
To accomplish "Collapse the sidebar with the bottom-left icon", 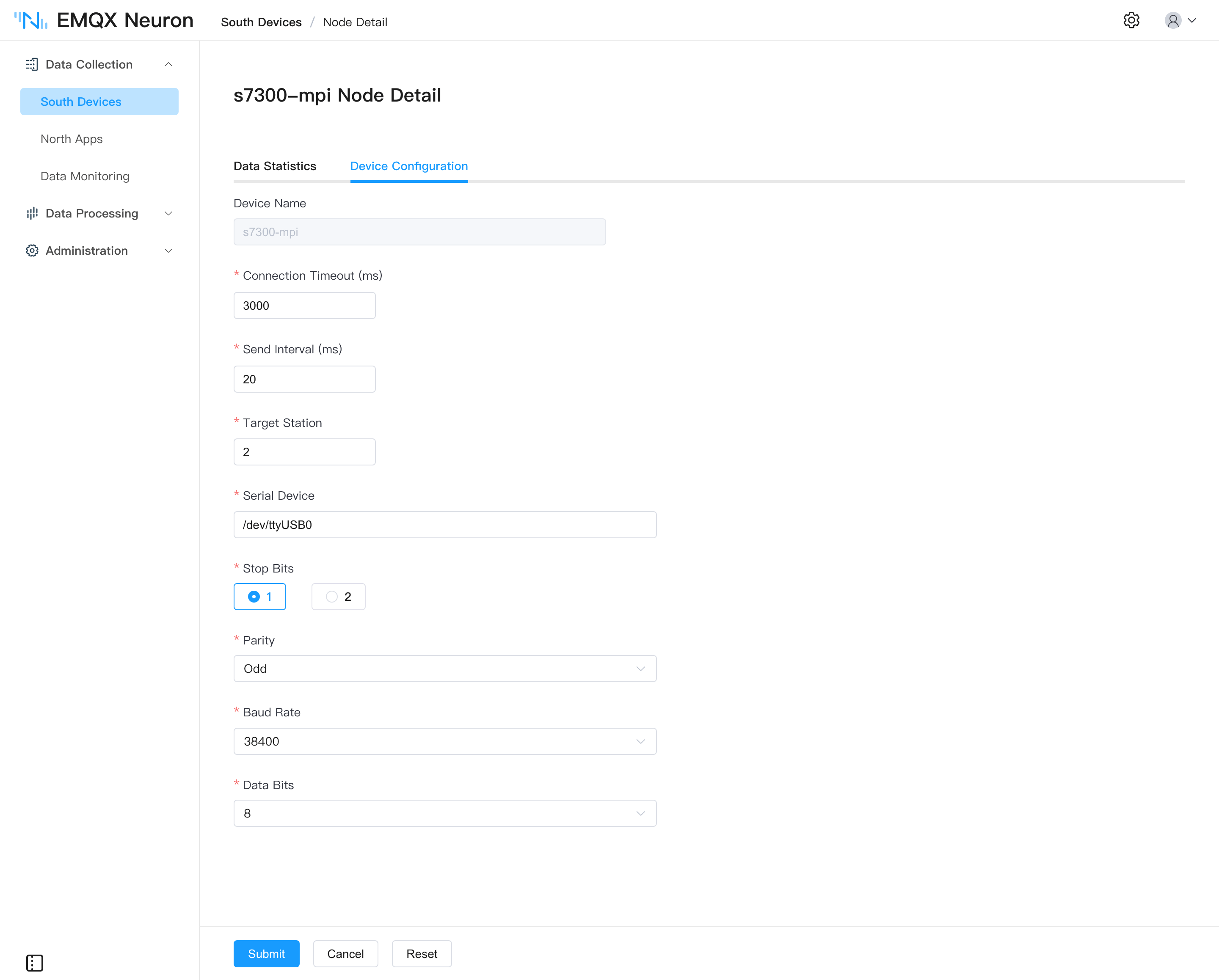I will click(34, 963).
